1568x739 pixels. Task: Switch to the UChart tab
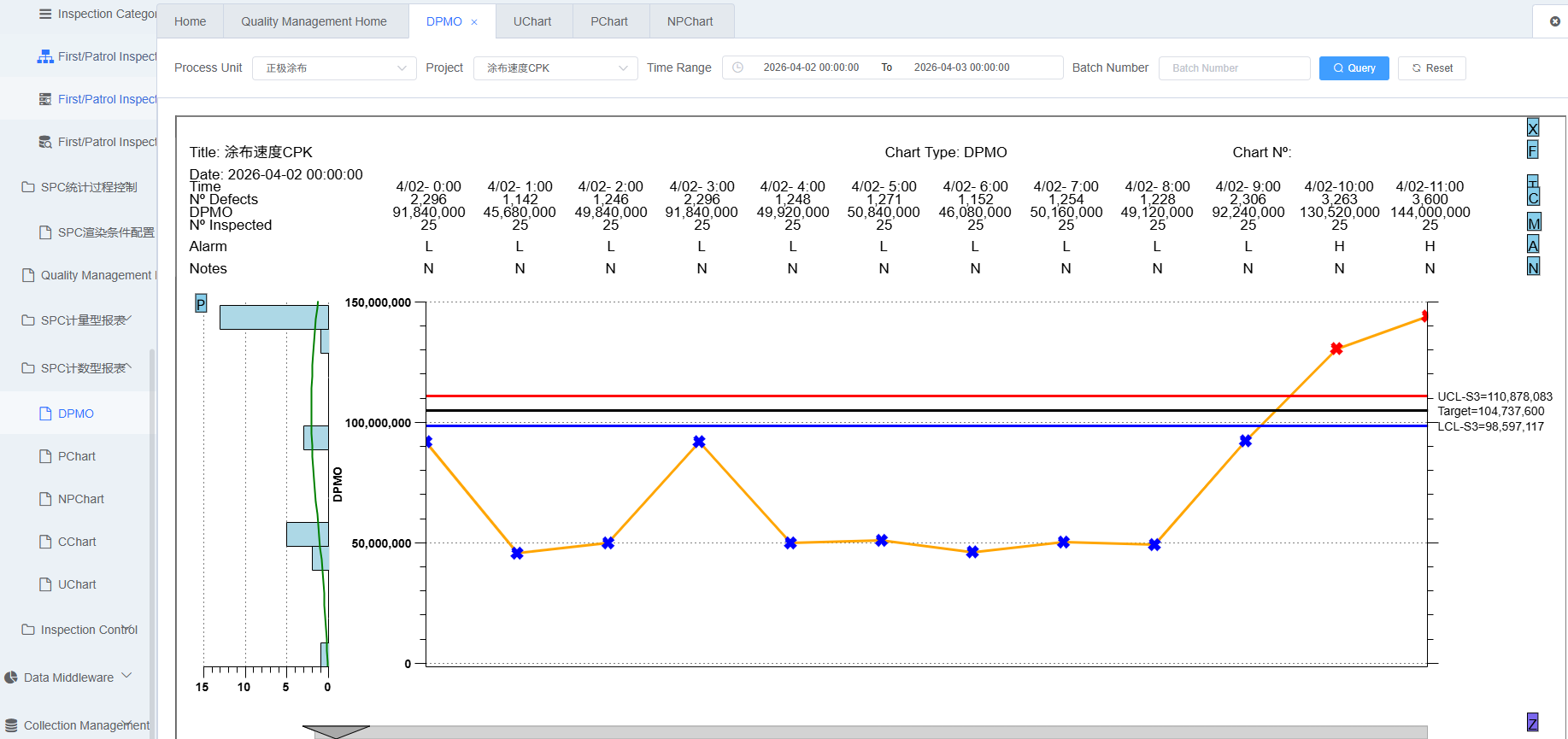(x=532, y=21)
